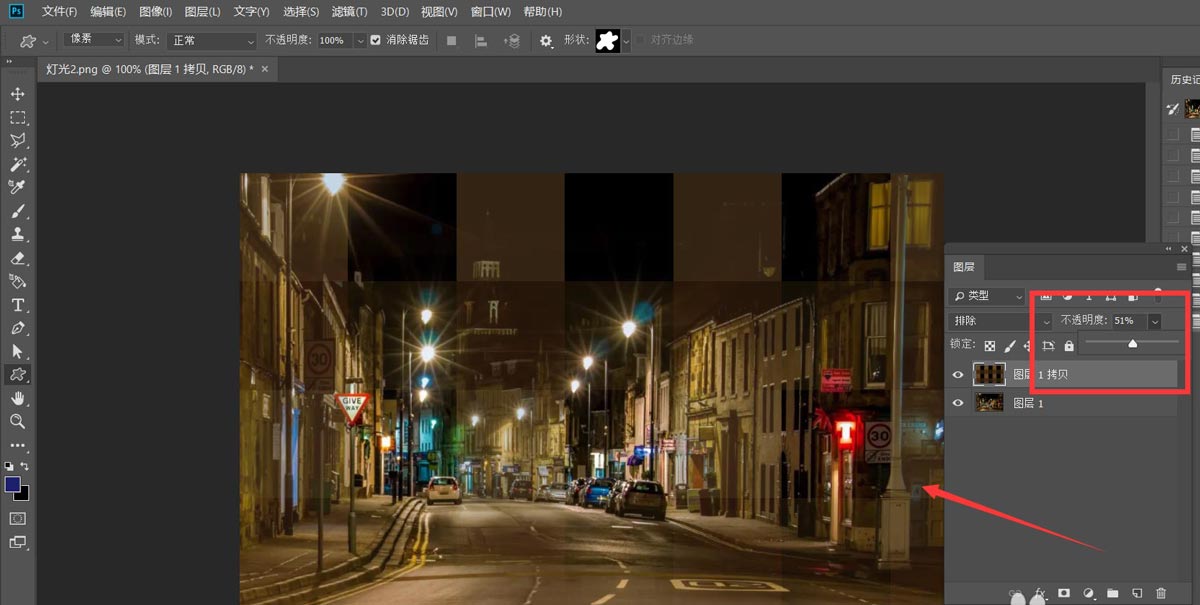Select the Polygonal Lasso tool
Viewport: 1200px width, 605px height.
point(18,141)
